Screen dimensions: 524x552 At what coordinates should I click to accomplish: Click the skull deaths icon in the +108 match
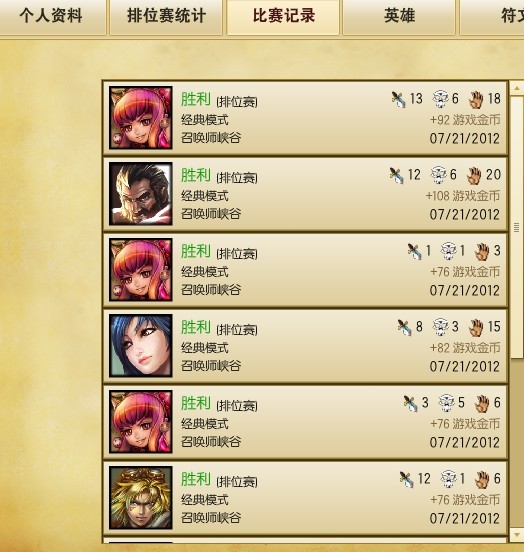[x=438, y=175]
